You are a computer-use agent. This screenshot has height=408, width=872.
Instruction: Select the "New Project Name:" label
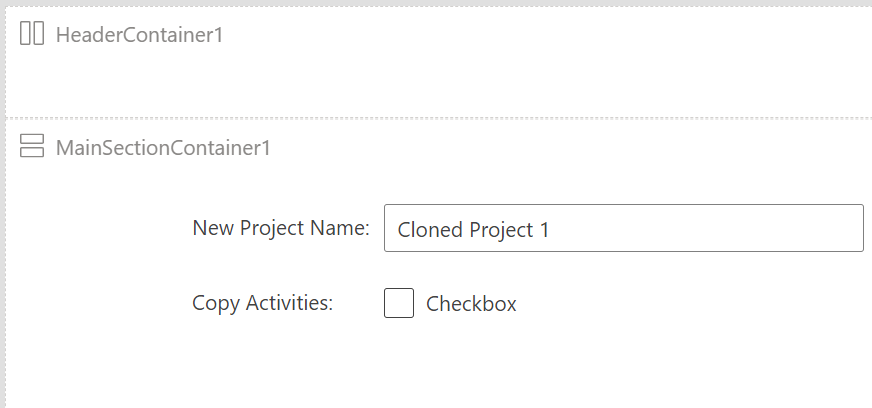pyautogui.click(x=281, y=228)
